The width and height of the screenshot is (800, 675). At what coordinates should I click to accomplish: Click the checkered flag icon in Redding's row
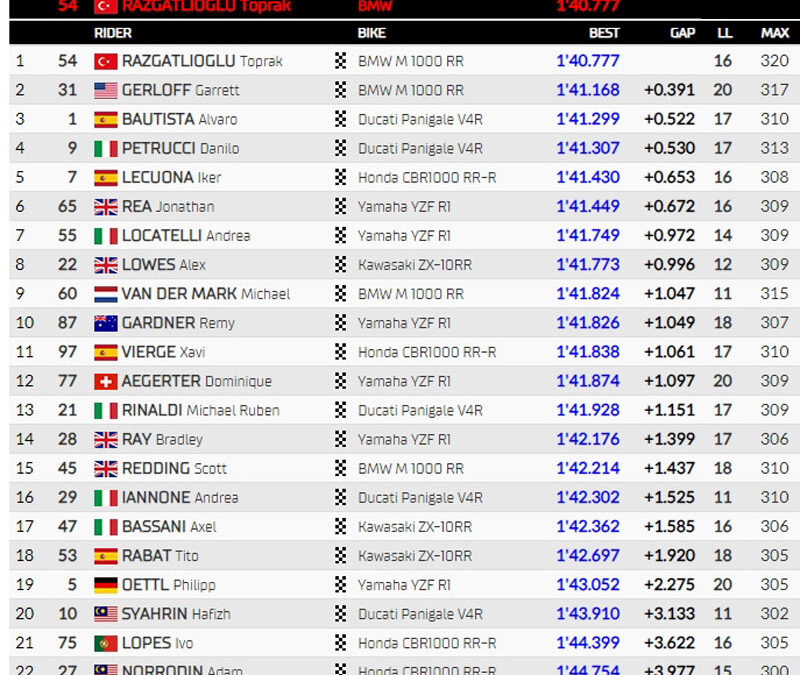click(340, 468)
